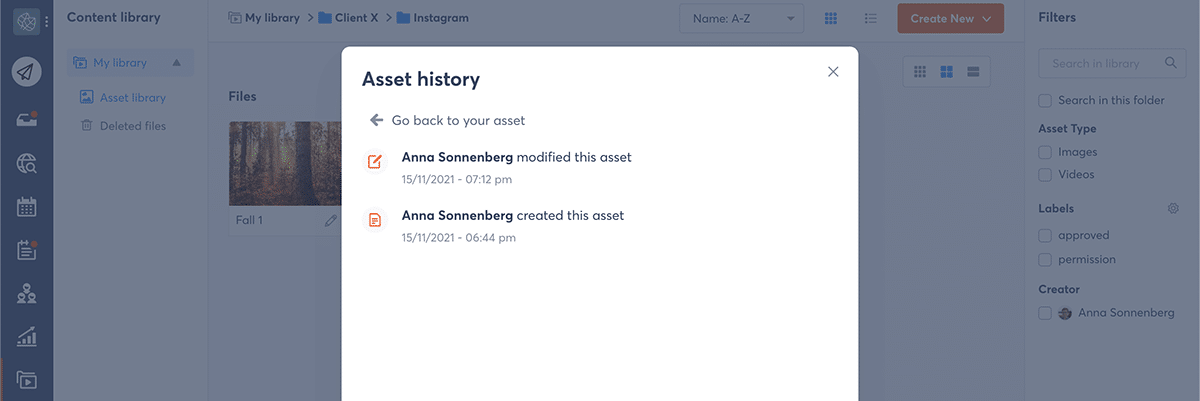Screen dimensions: 1200x401
Task: Switch to grid view icon in toolbar
Action: pos(831,18)
